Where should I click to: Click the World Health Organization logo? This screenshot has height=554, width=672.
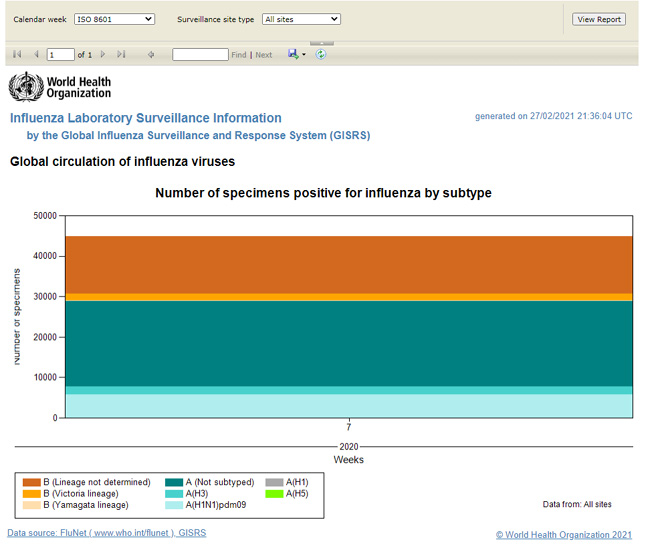[x=60, y=87]
